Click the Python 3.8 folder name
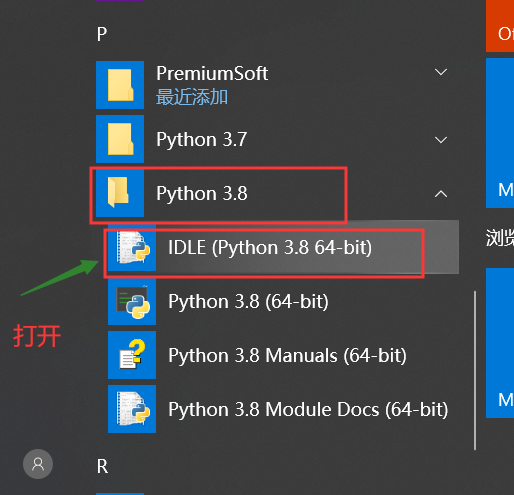This screenshot has height=495, width=514. [202, 193]
